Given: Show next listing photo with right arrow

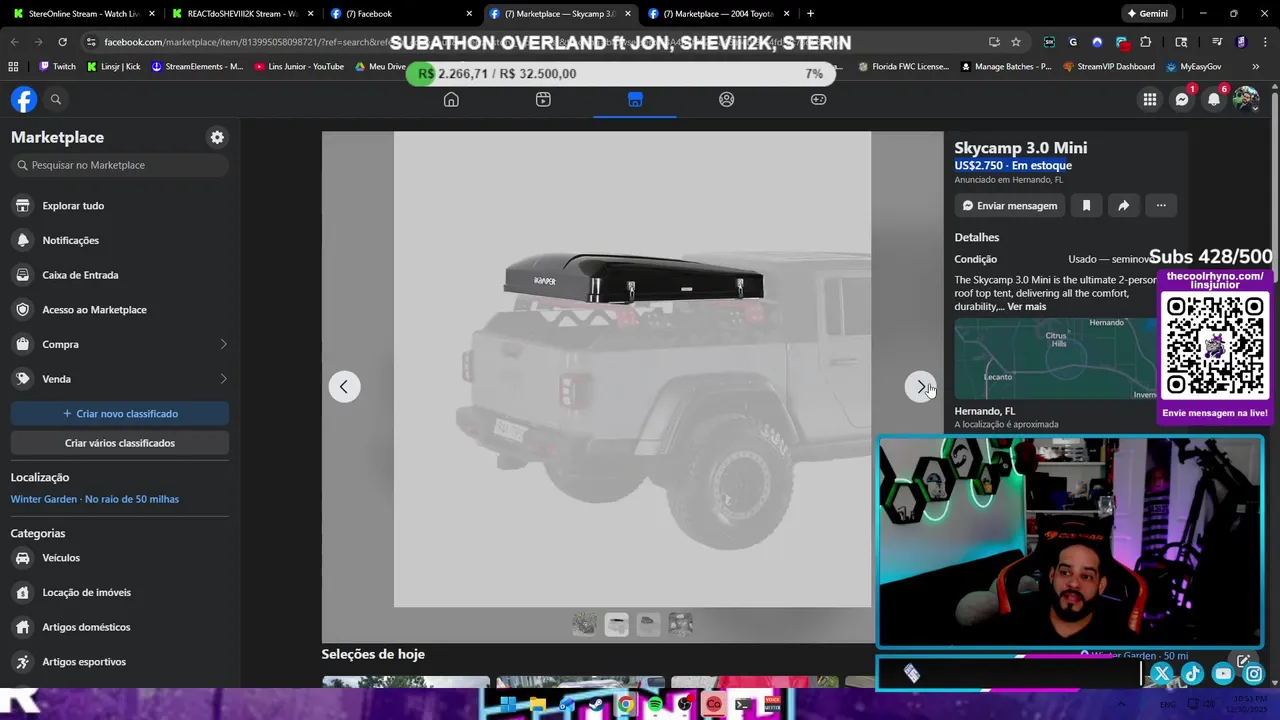Looking at the screenshot, I should 920,386.
